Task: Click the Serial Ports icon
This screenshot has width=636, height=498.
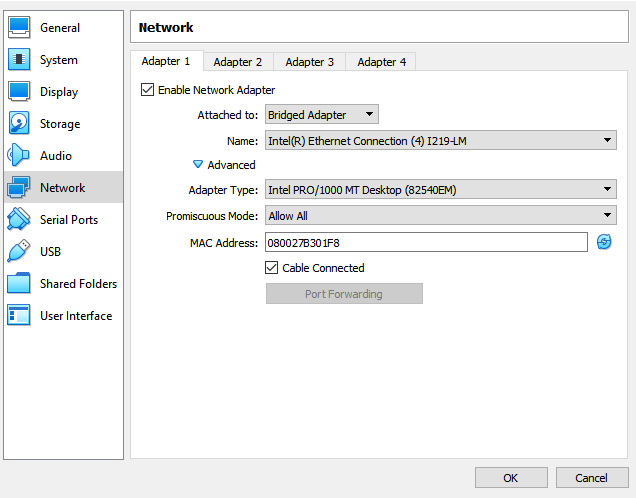Action: pyautogui.click(x=19, y=220)
